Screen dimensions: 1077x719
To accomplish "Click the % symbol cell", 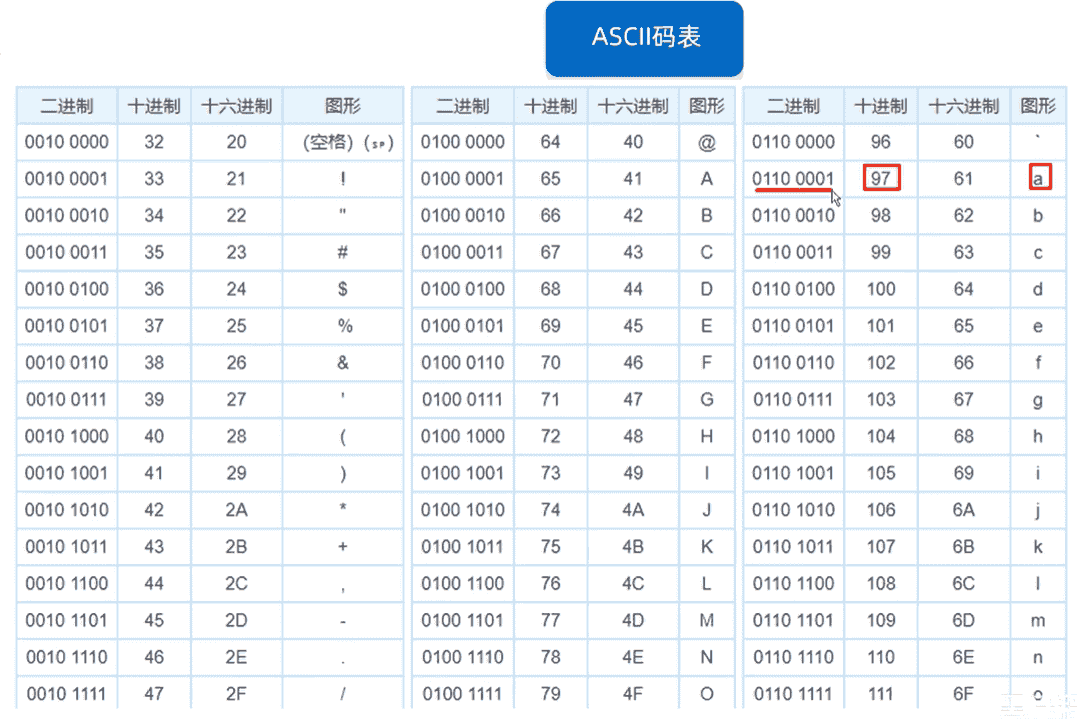I will [x=343, y=326].
